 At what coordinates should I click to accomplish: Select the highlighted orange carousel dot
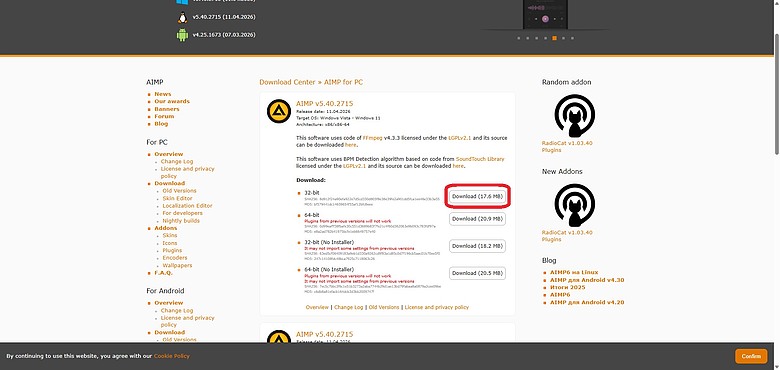[554, 38]
